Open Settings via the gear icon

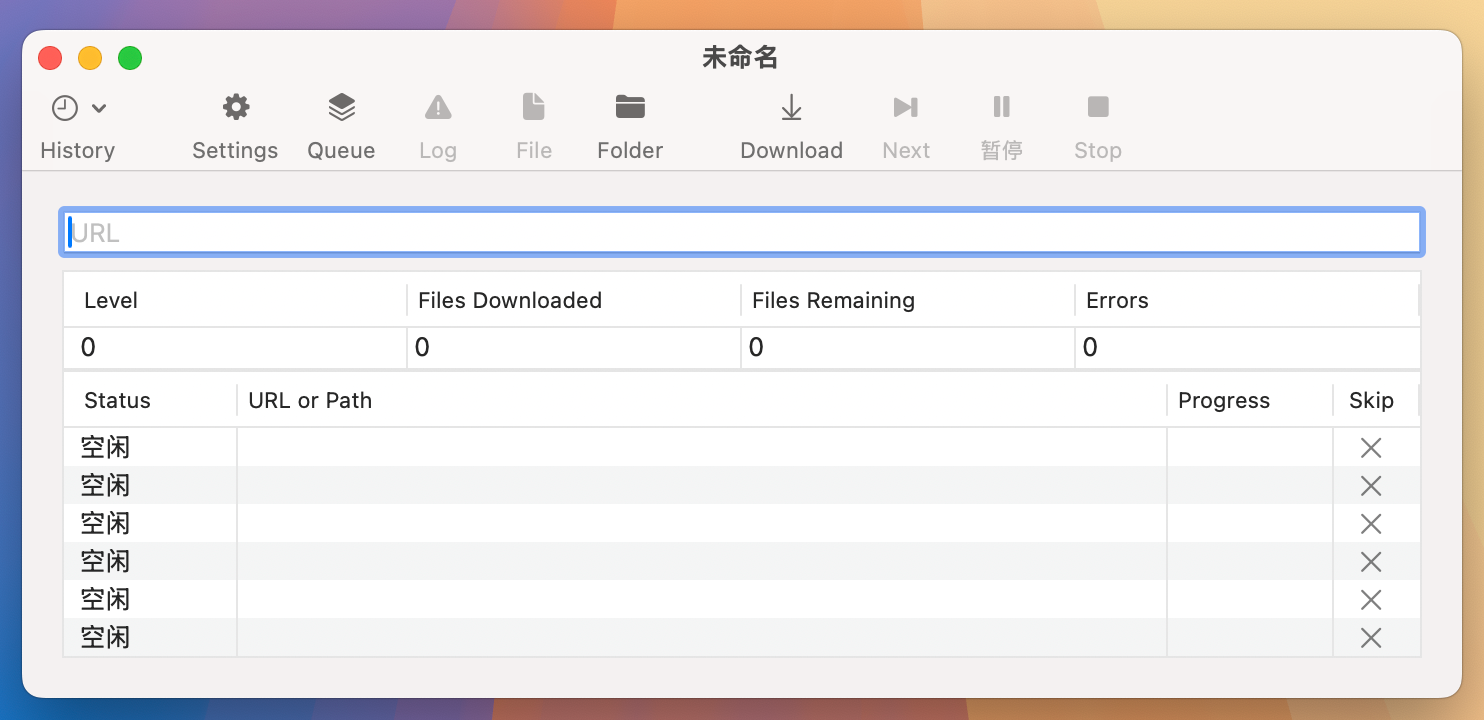[234, 106]
